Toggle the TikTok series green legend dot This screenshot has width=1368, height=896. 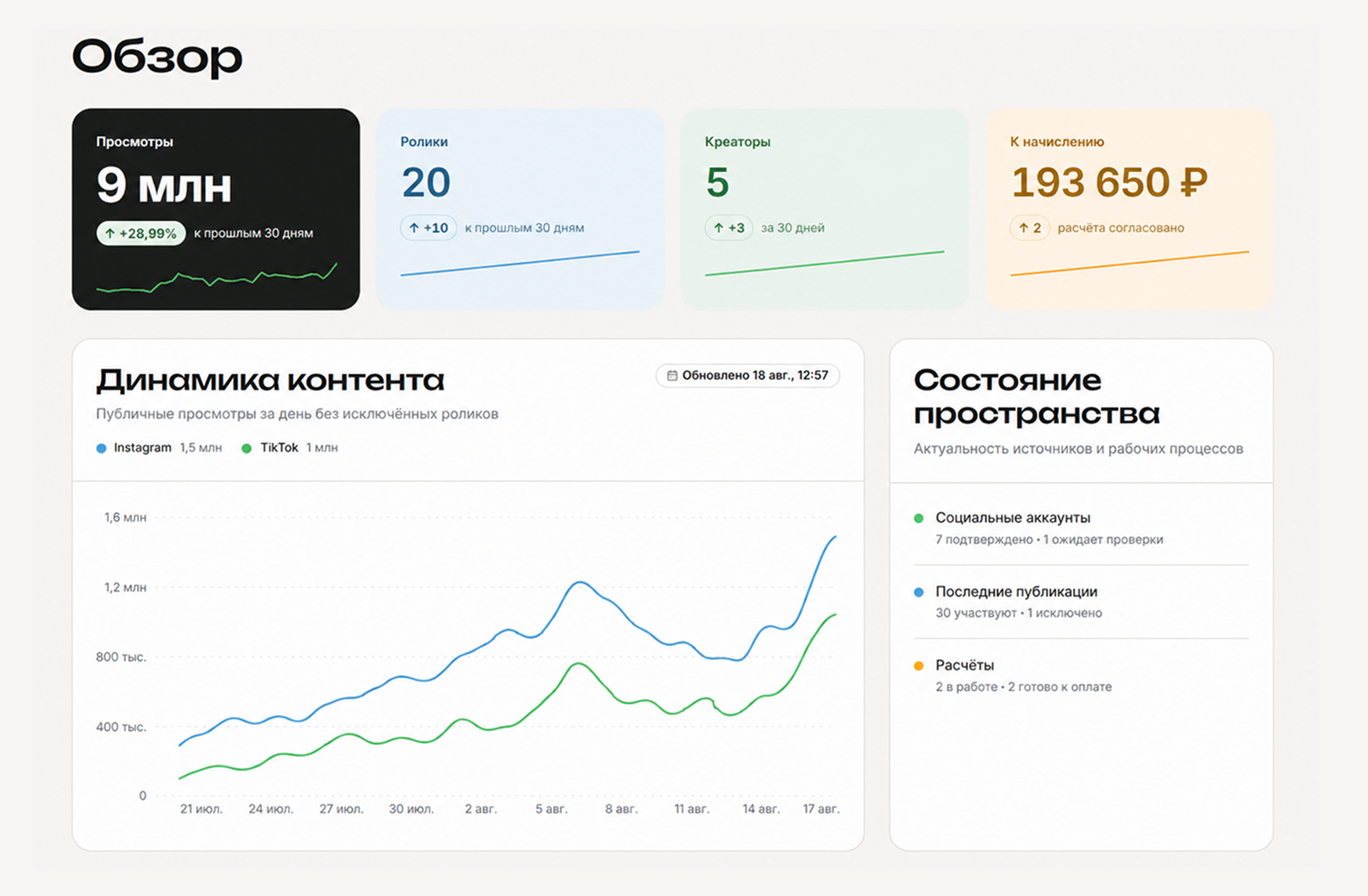247,448
